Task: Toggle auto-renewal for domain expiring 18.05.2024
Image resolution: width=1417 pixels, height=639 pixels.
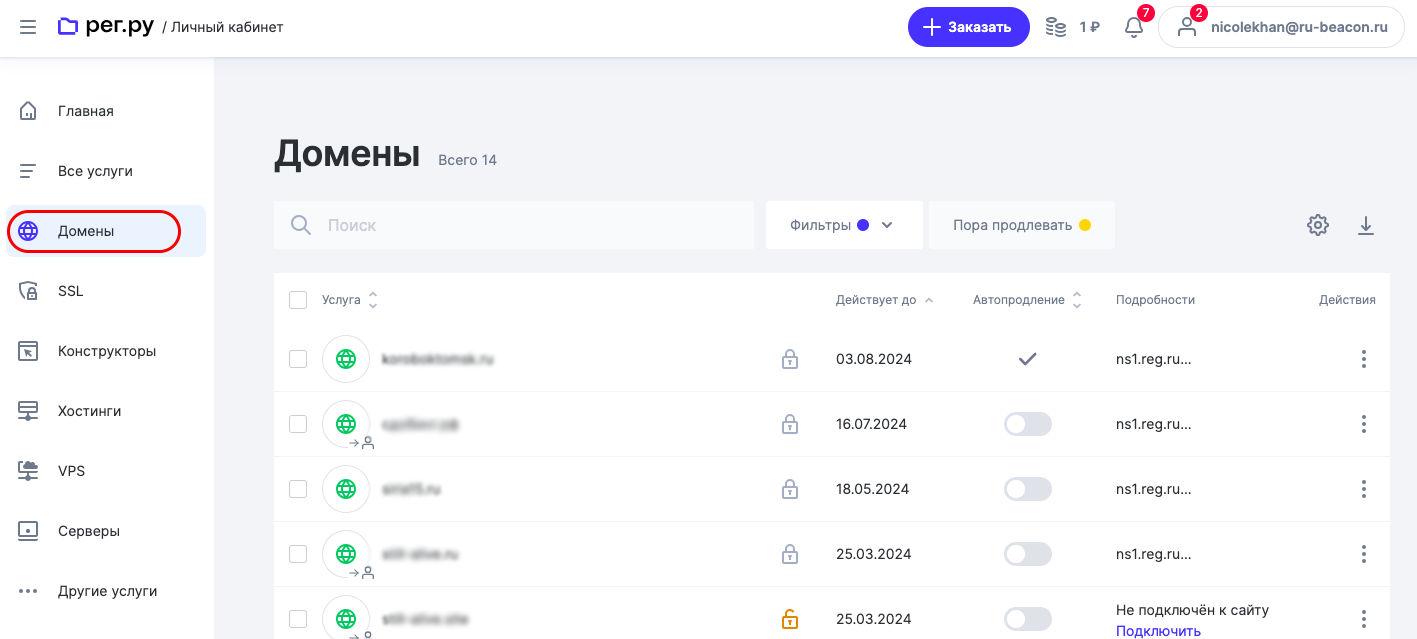Action: tap(1028, 489)
